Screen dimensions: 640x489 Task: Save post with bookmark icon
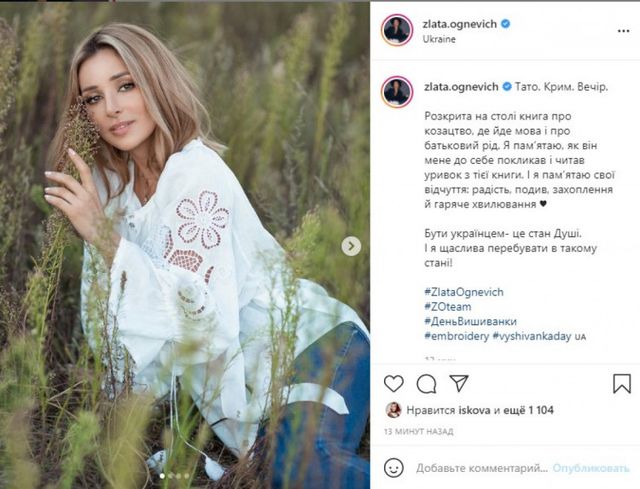(x=621, y=383)
